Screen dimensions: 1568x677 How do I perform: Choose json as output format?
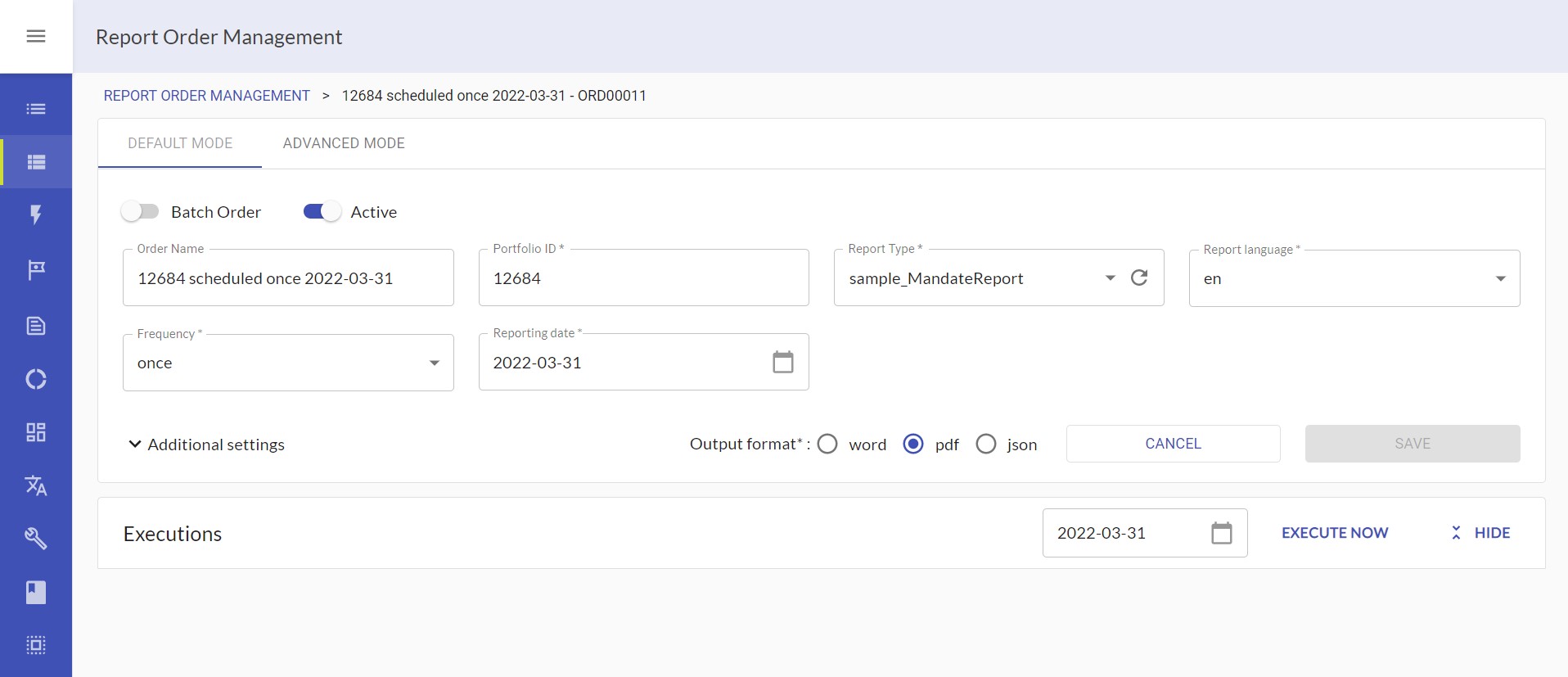coord(986,444)
